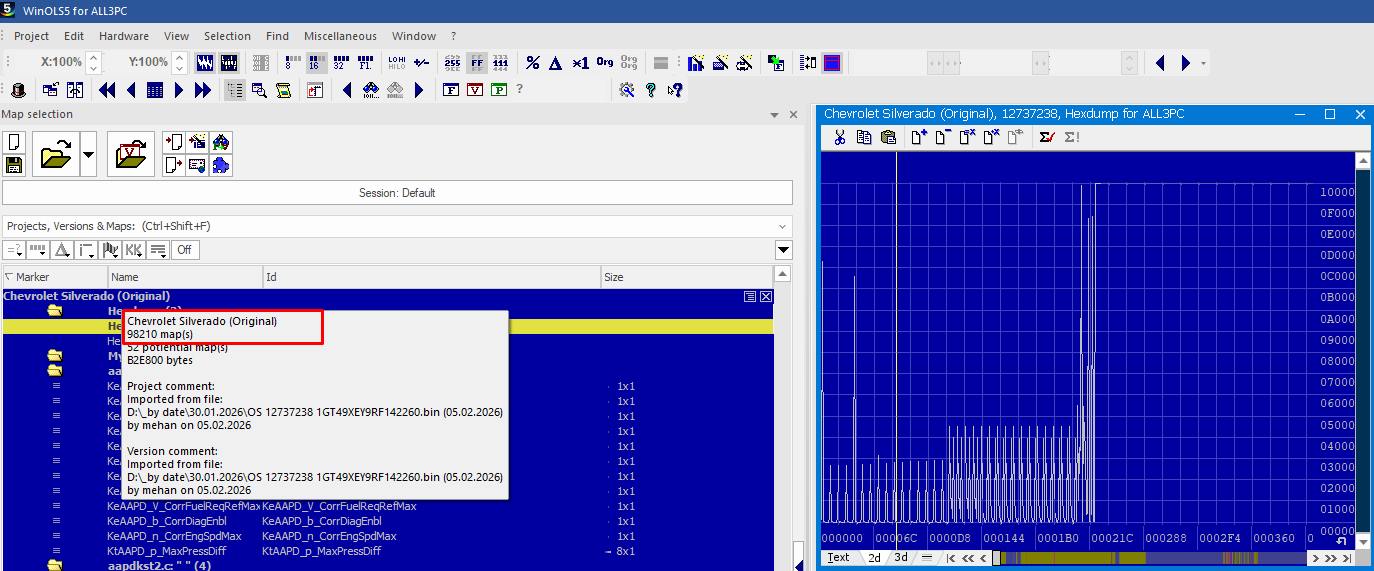Image resolution: width=1374 pixels, height=571 pixels.
Task: Open dropdown arrow beside open-folder button
Action: tap(88, 154)
